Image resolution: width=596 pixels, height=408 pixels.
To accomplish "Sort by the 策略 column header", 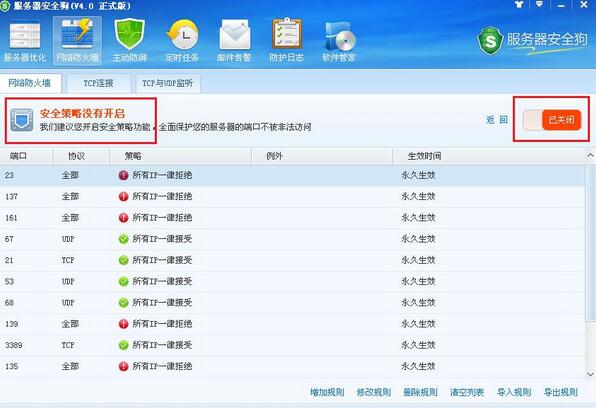I will (x=181, y=156).
